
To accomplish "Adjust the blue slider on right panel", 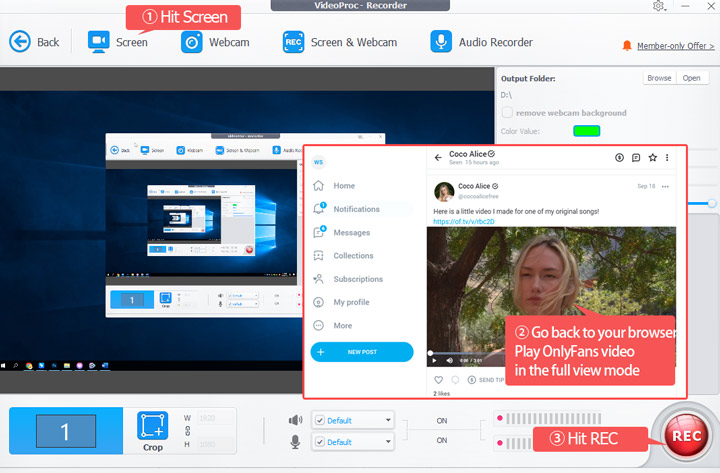I will tap(712, 203).
